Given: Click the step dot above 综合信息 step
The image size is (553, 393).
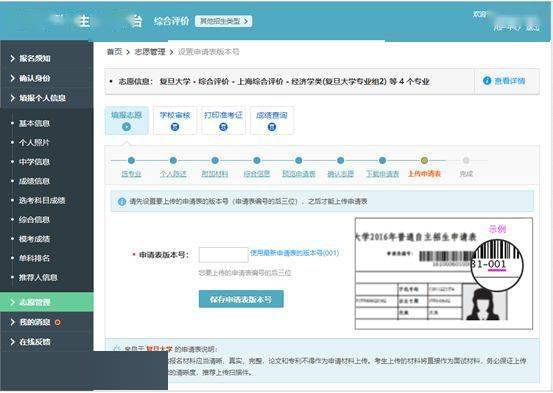Looking at the screenshot, I should 257,161.
